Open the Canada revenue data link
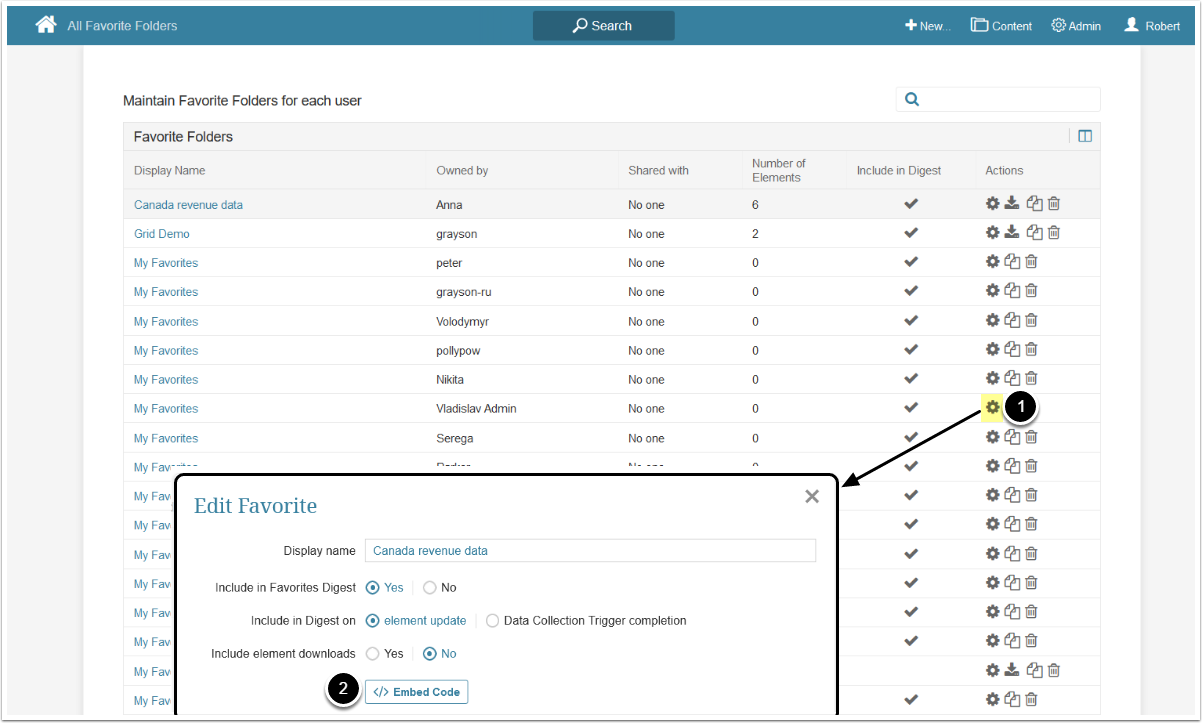 pos(188,205)
